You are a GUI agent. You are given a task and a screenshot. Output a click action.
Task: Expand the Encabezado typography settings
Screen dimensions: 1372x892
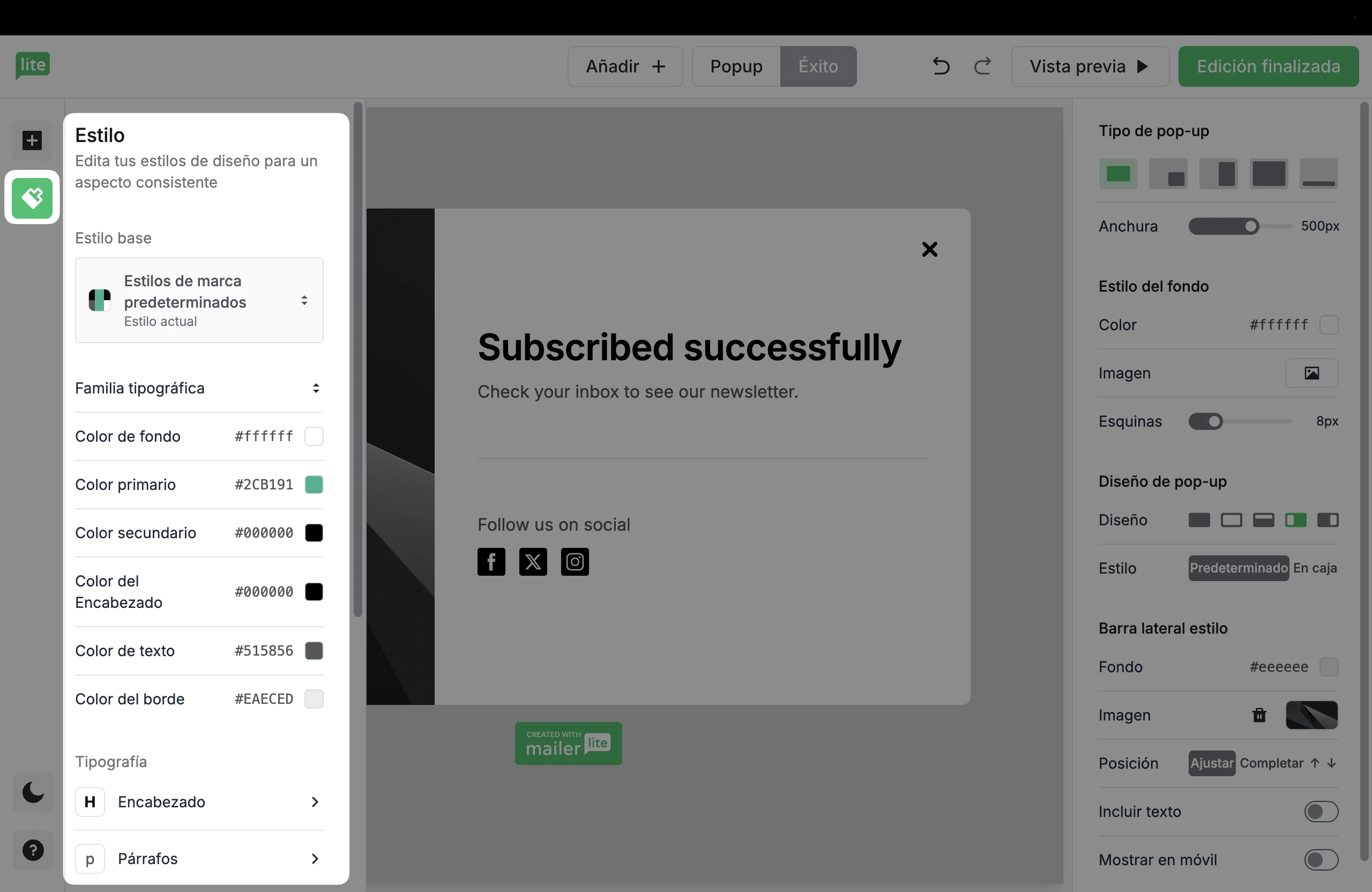pyautogui.click(x=199, y=802)
